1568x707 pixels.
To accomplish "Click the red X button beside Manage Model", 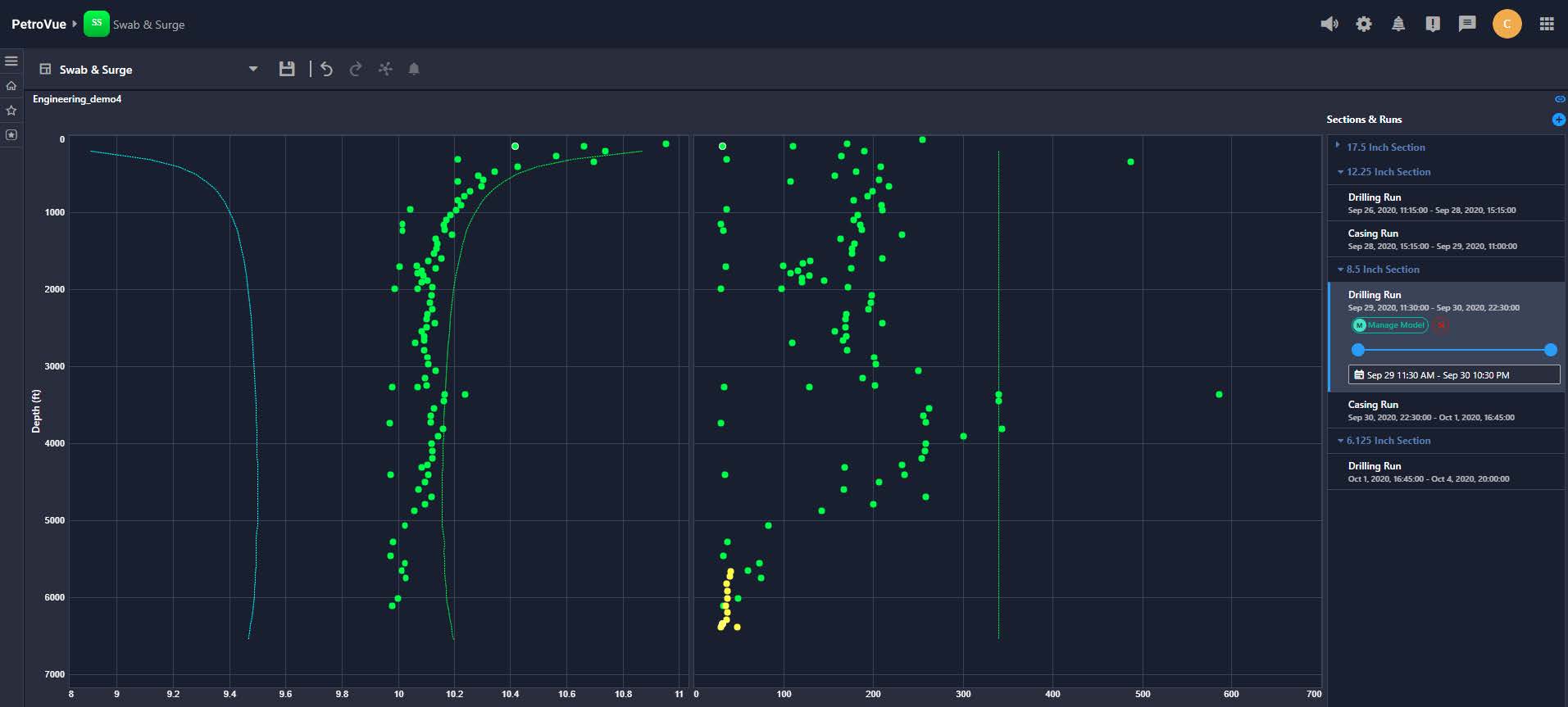I will point(1440,325).
